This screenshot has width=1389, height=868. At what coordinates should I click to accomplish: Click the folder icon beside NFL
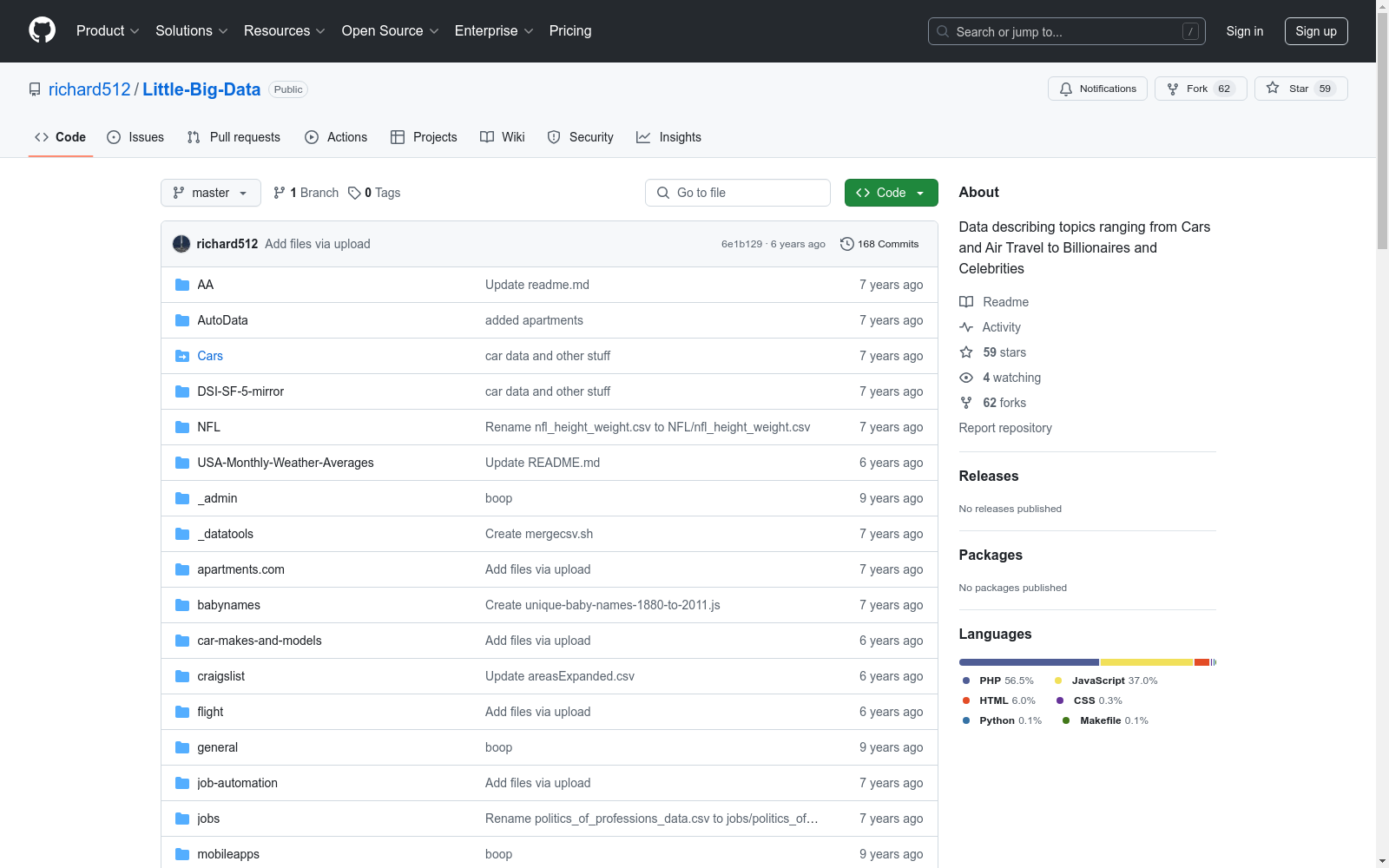click(x=182, y=427)
